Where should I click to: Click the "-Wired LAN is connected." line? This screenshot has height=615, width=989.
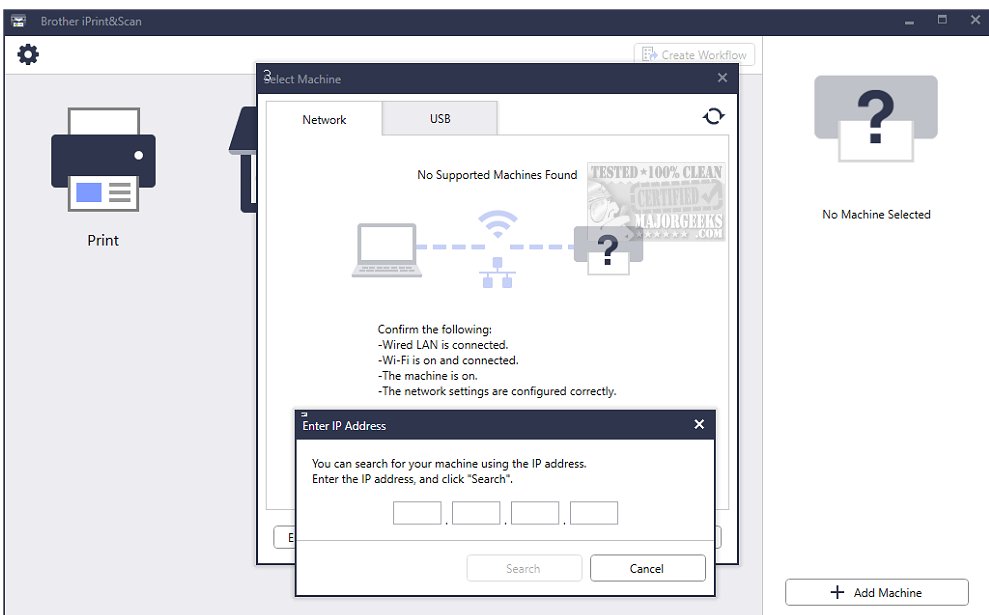(x=443, y=345)
